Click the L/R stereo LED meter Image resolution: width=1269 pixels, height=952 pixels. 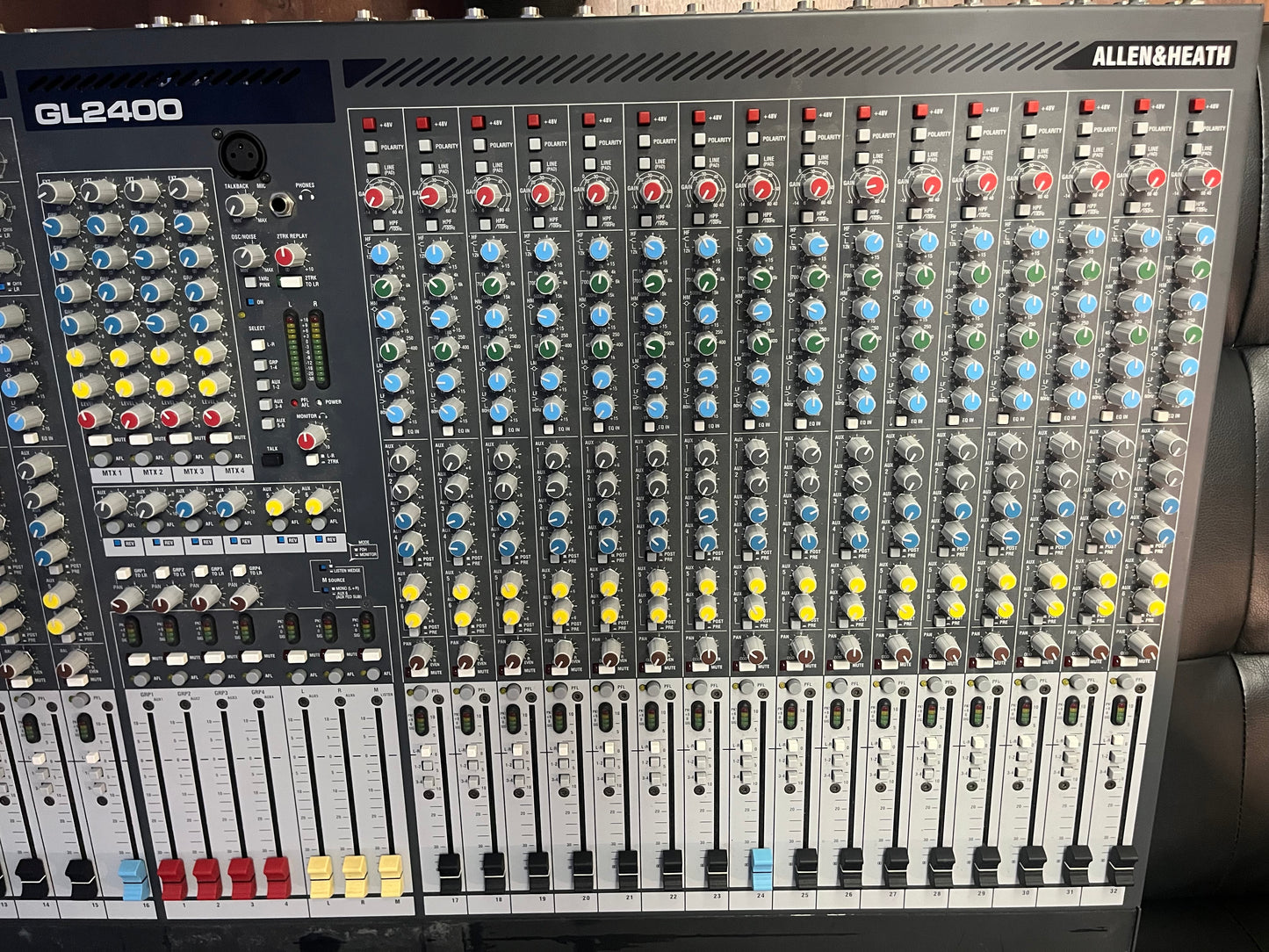point(305,349)
